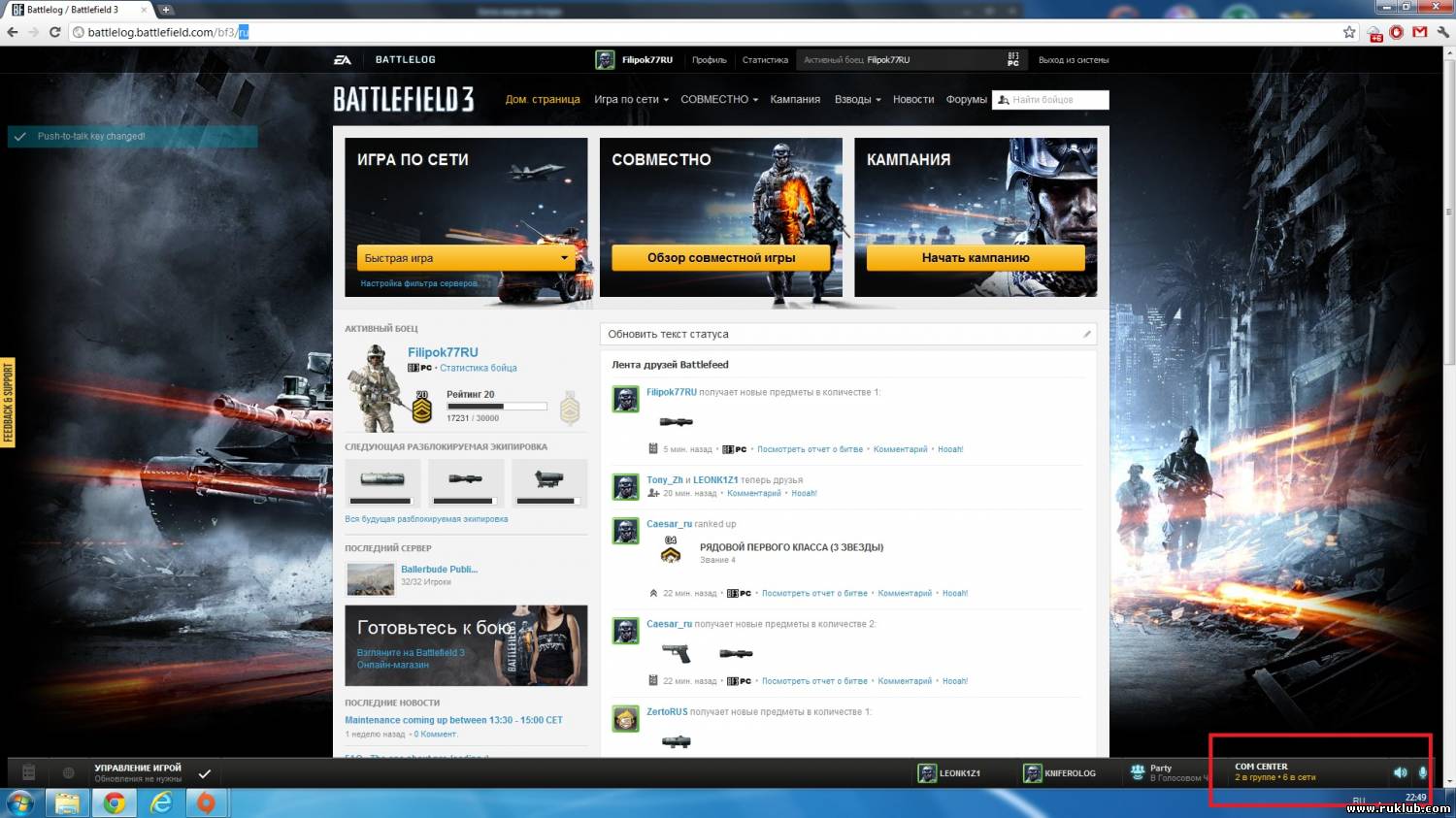1456x818 pixels.
Task: Open the Chrome wrench menu
Action: 1443,32
